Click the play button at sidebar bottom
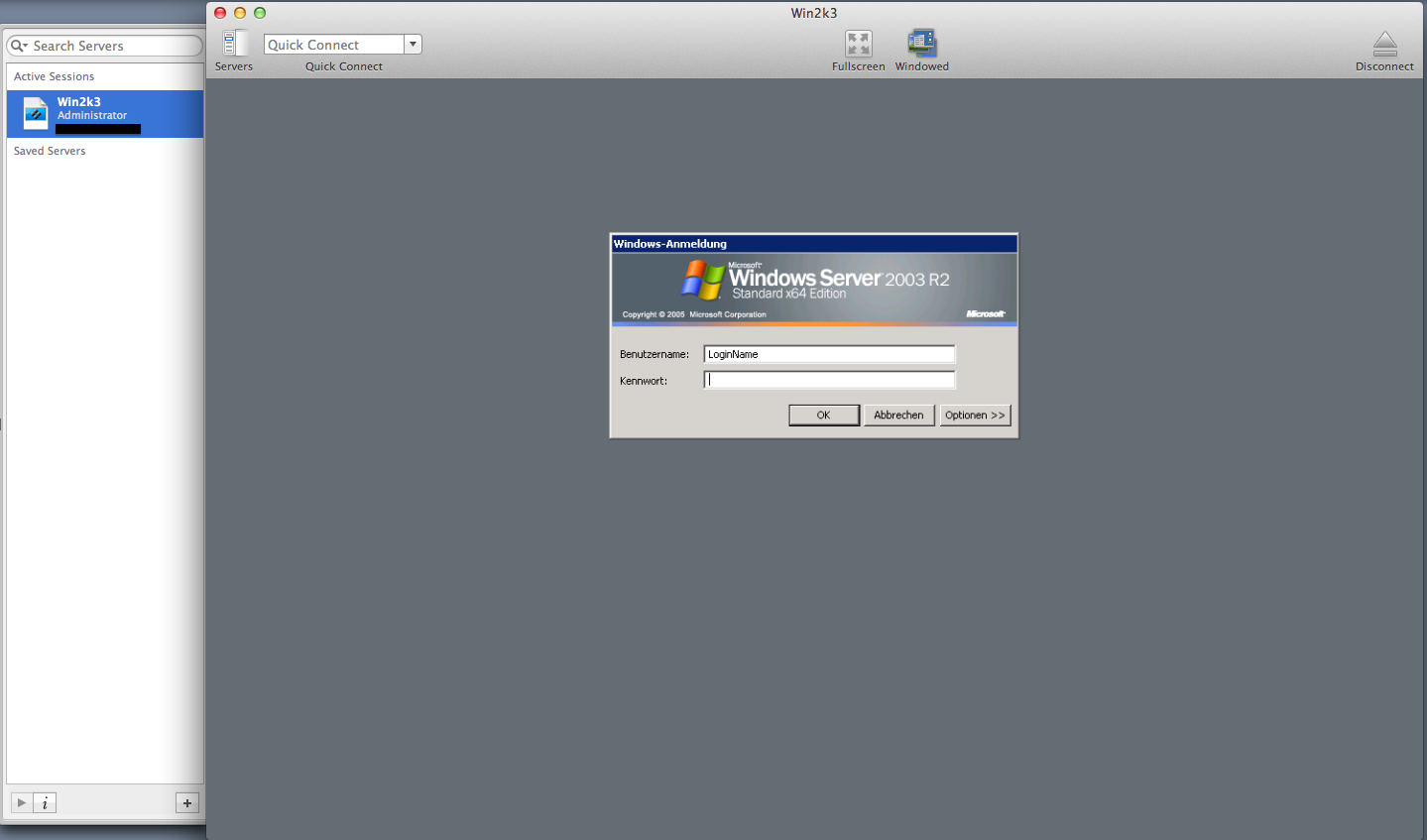Viewport: 1427px width, 840px height. 22,802
